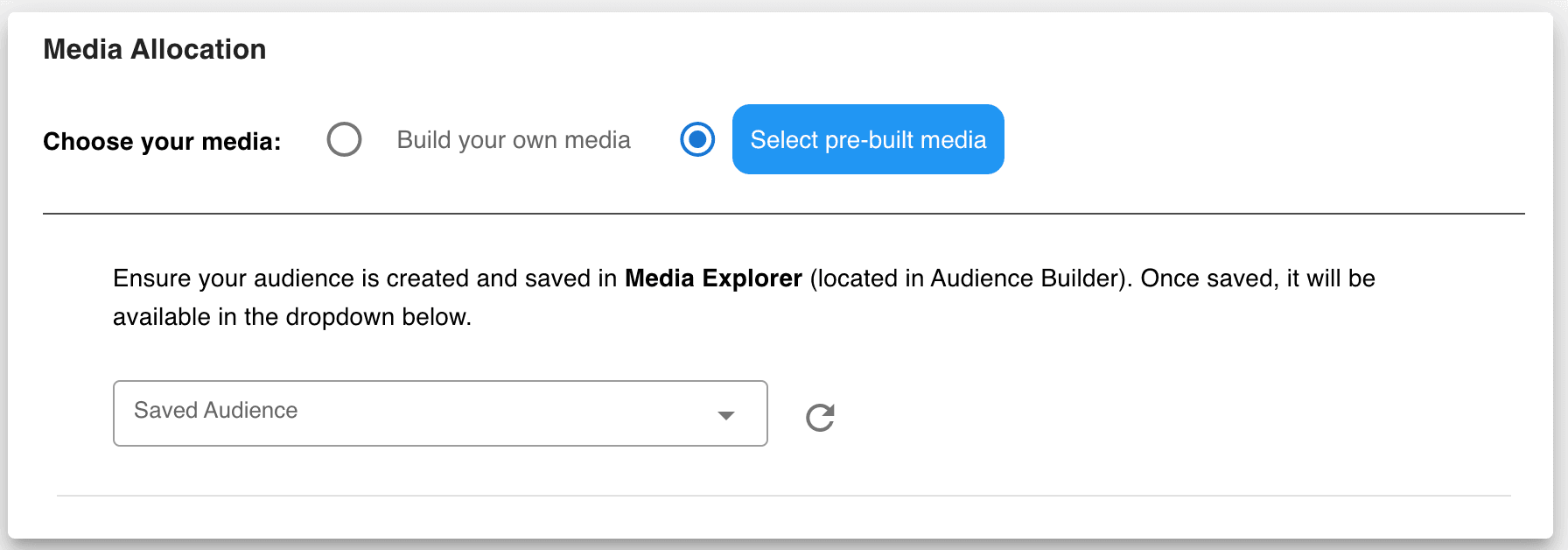1568x550 pixels.
Task: Select the pre-built media radio circle
Action: (697, 139)
